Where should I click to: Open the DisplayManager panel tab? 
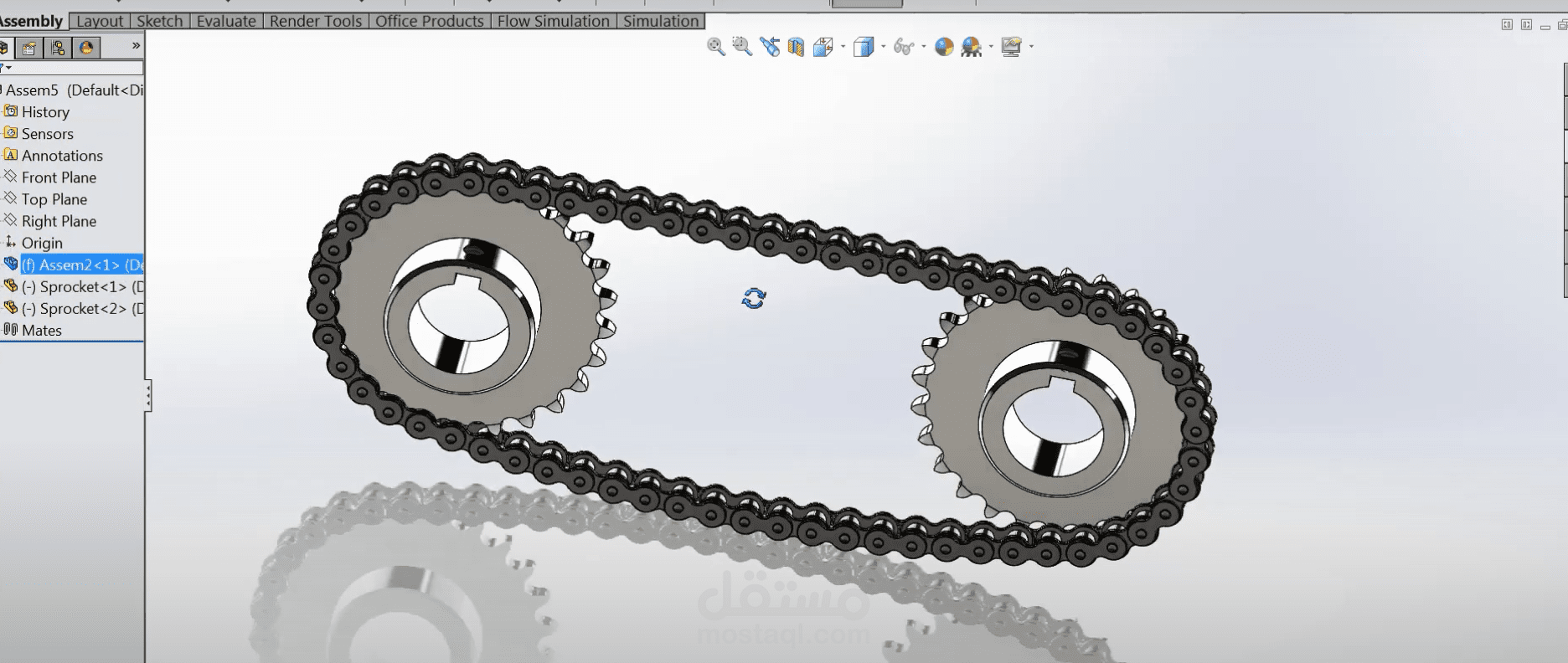(86, 48)
